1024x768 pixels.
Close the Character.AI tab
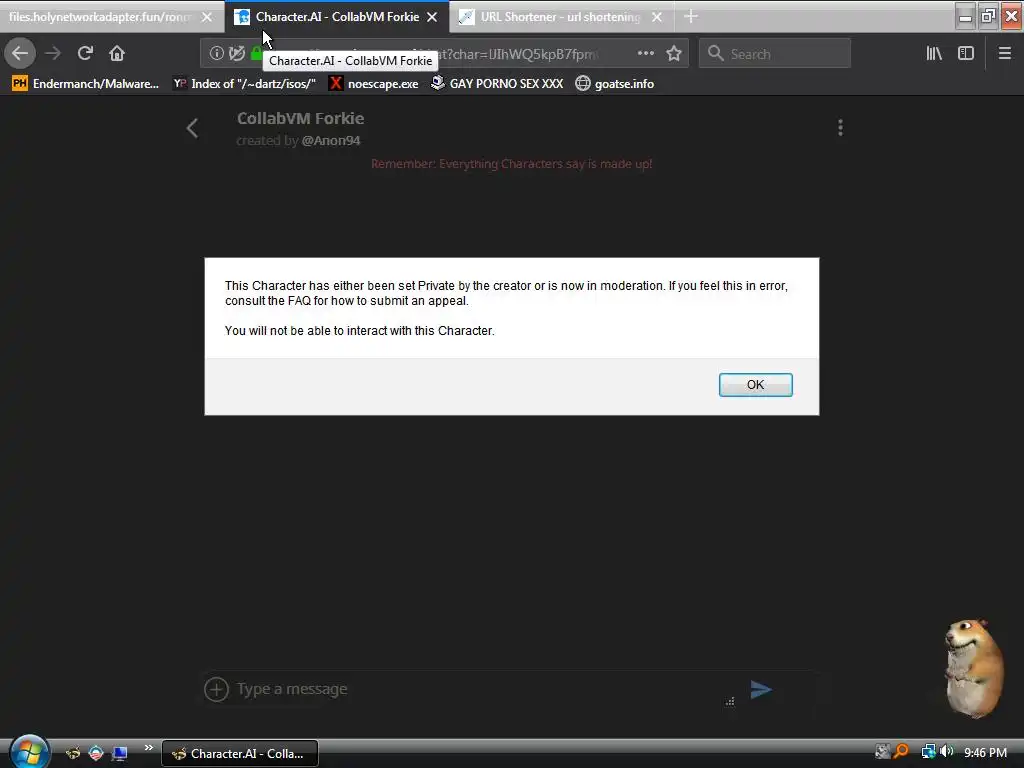click(432, 17)
